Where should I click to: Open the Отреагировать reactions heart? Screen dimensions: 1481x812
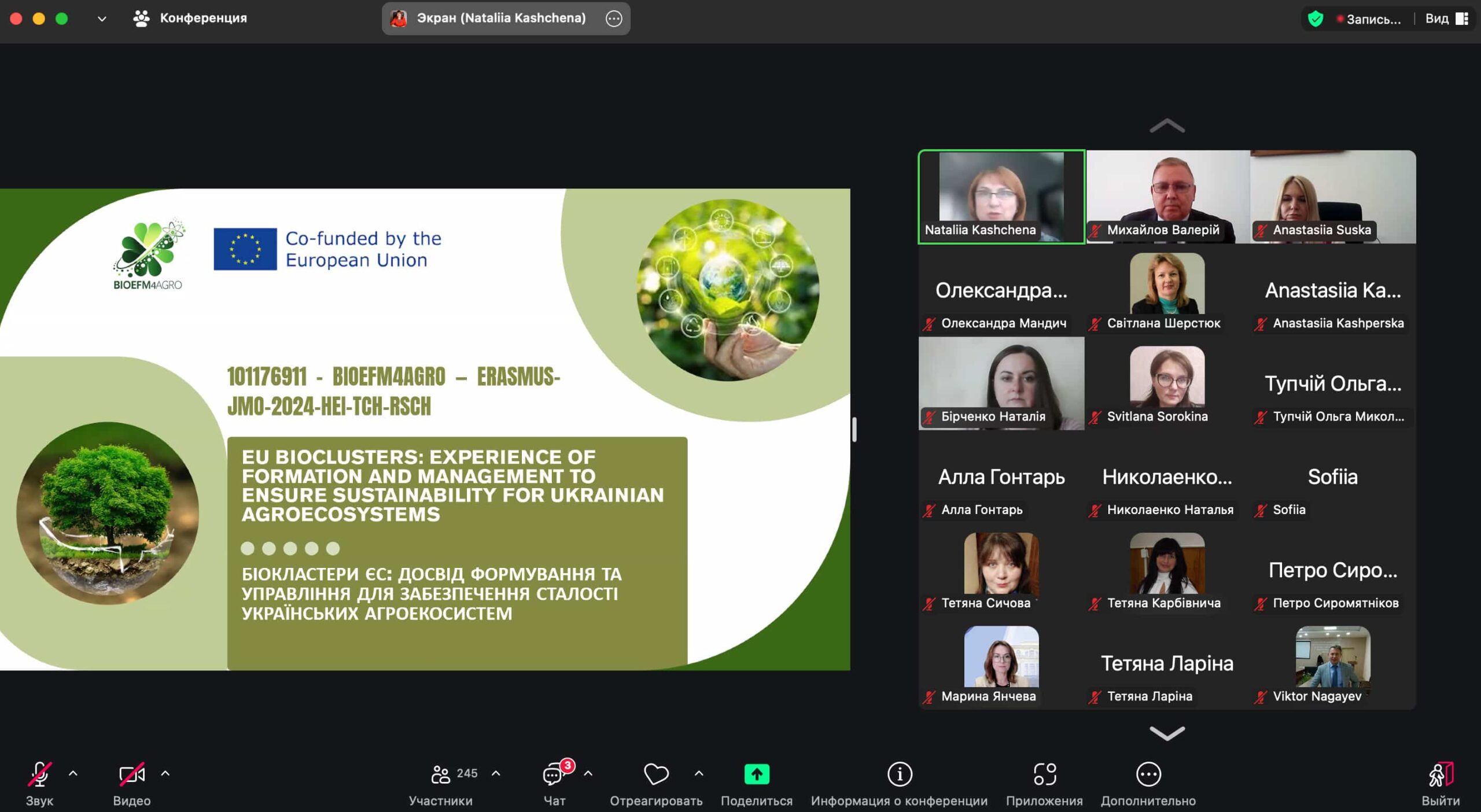click(x=656, y=774)
